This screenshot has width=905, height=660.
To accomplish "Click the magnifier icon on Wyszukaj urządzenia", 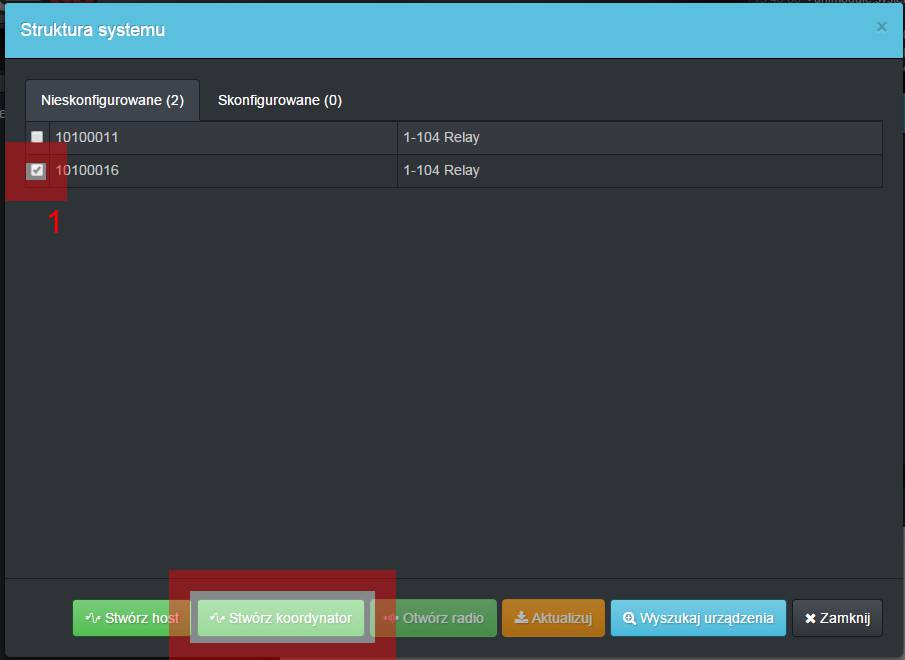I will [x=629, y=618].
